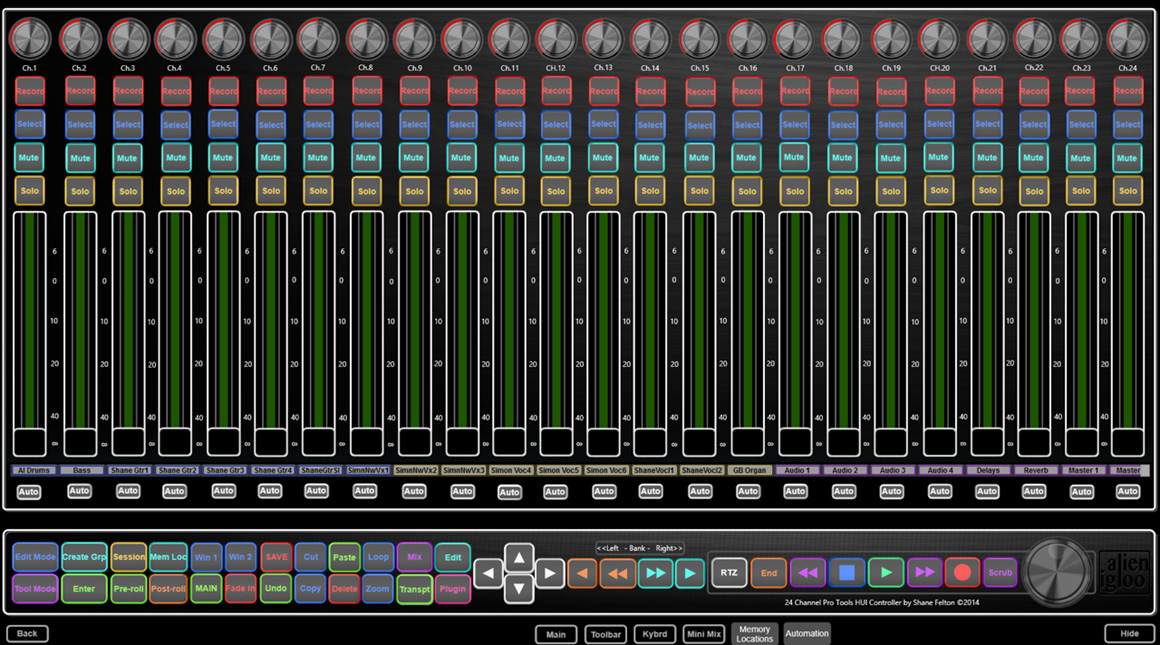Viewport: 1160px width, 645px height.
Task: Rewind using the purple transport button
Action: click(x=808, y=573)
